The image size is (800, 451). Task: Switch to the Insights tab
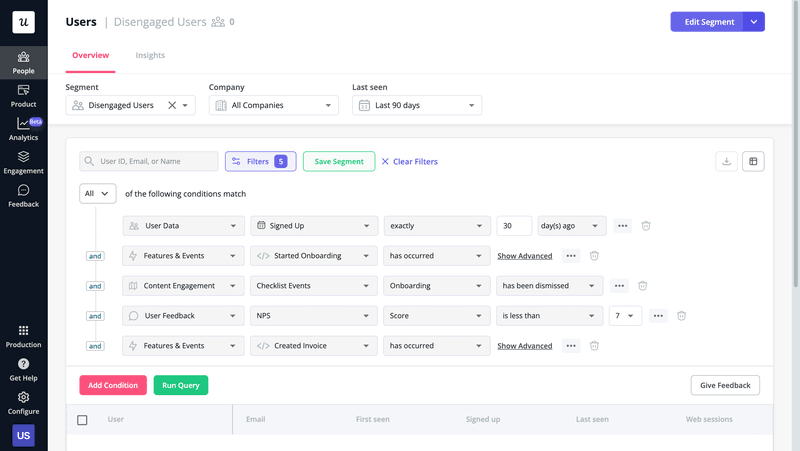coord(150,55)
